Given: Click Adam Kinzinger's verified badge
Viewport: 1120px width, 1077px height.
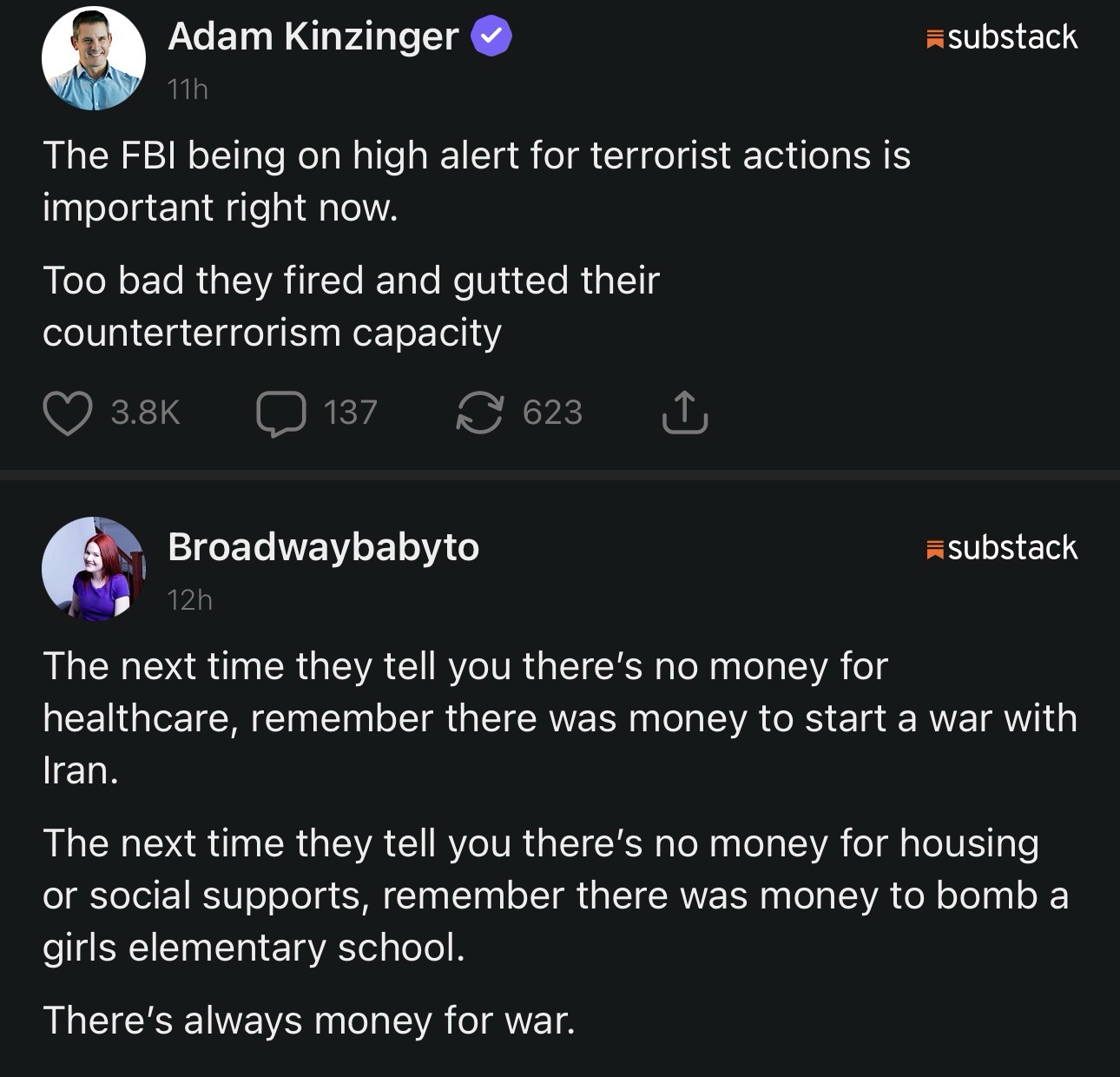Looking at the screenshot, I should (491, 36).
